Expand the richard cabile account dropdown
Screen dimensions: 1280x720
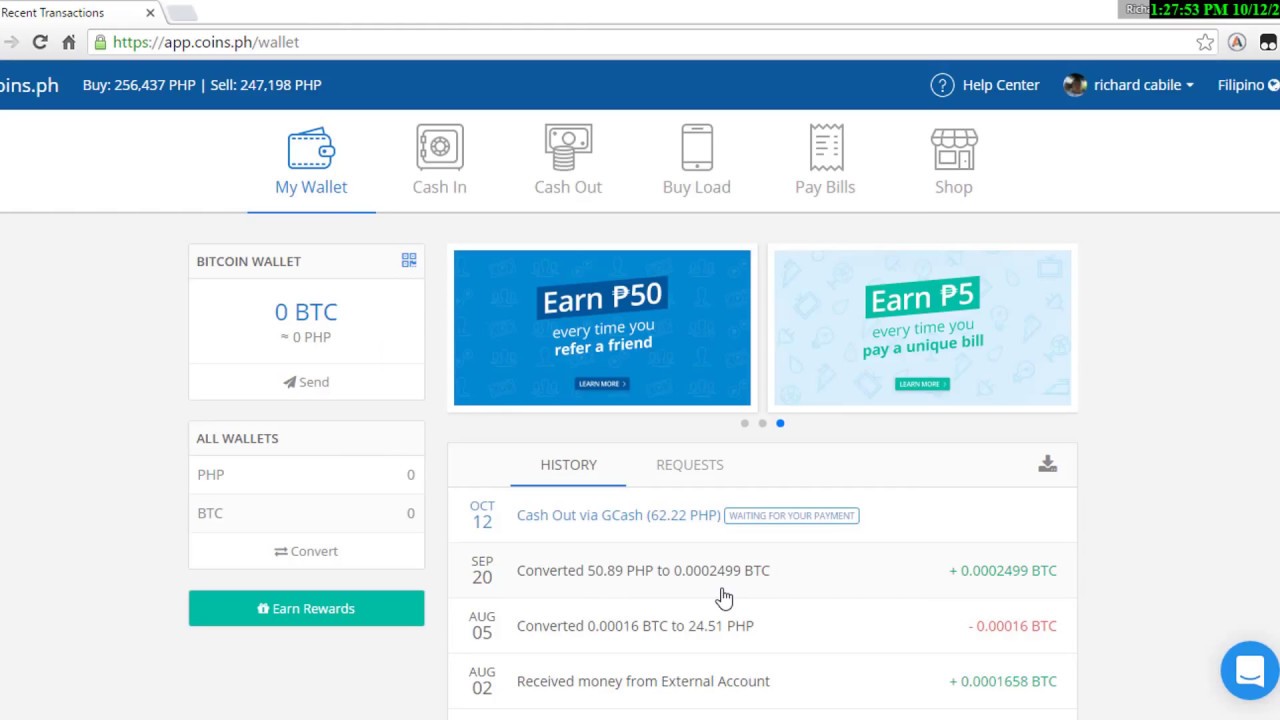pyautogui.click(x=1144, y=85)
